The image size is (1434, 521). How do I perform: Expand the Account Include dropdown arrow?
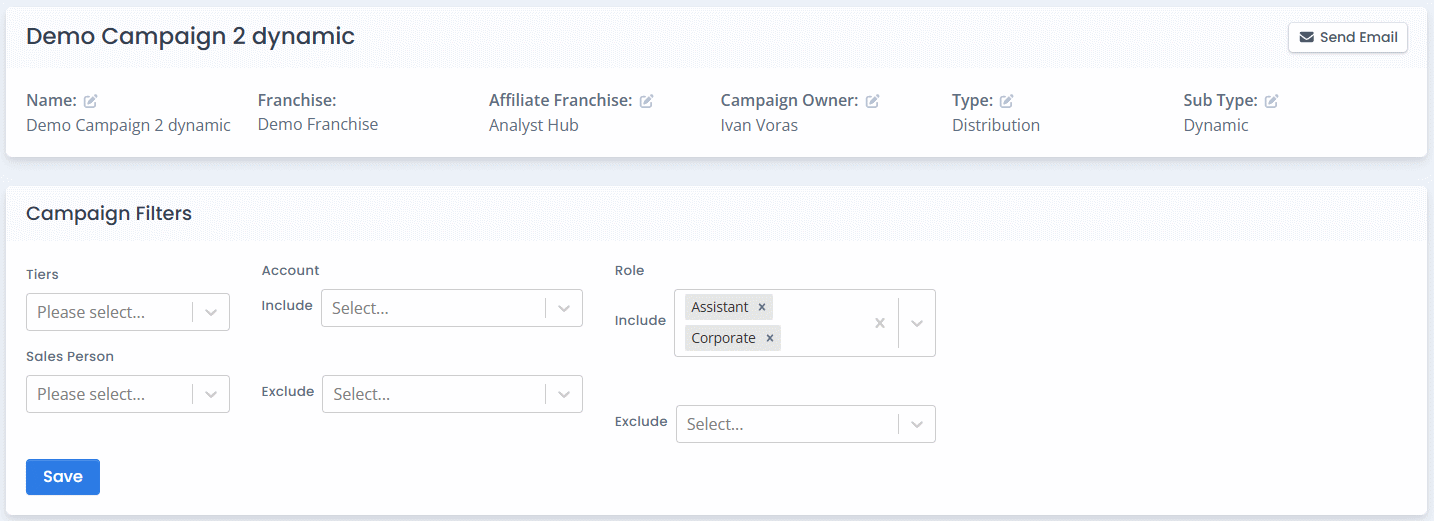[564, 309]
